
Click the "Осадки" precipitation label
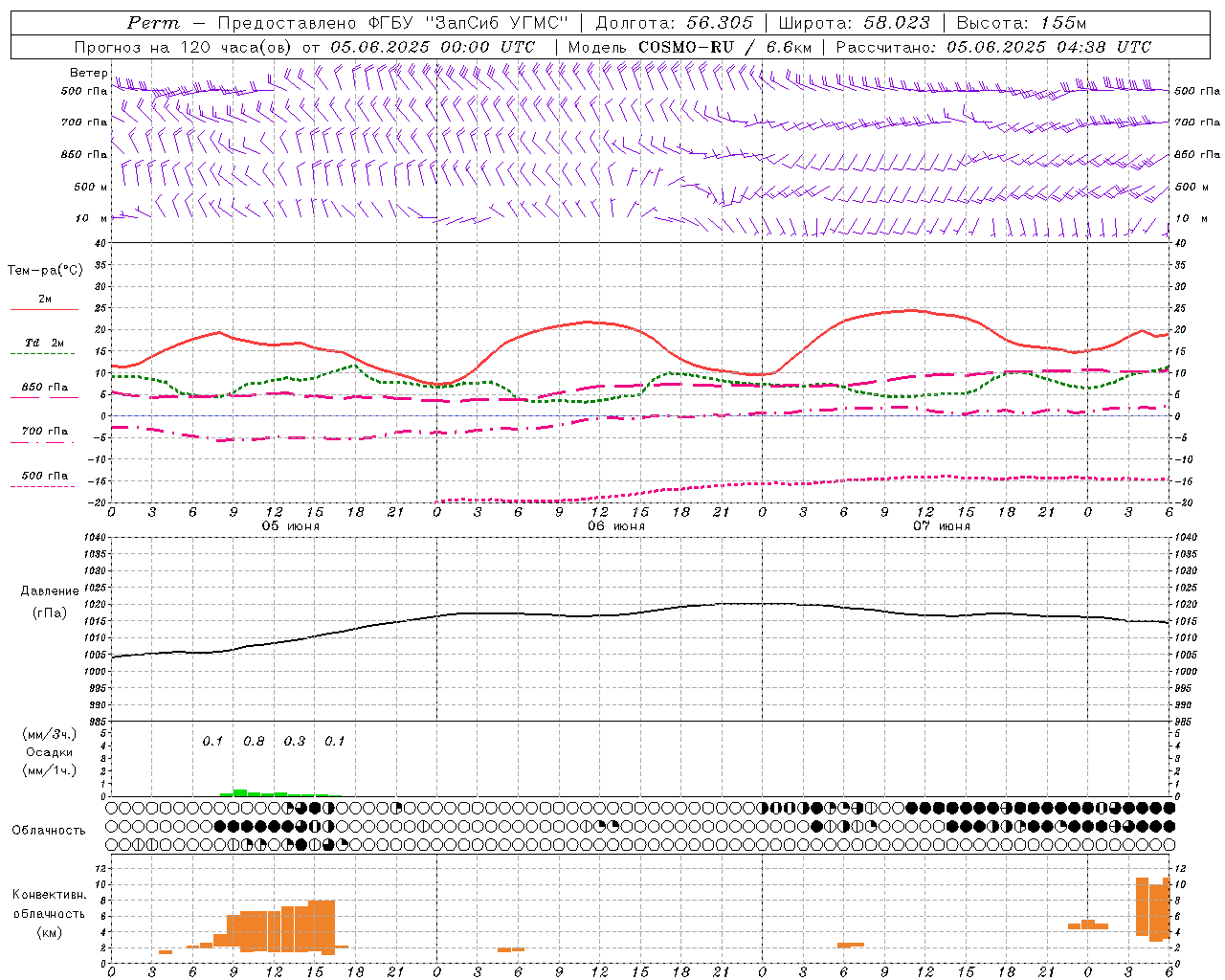pyautogui.click(x=50, y=752)
